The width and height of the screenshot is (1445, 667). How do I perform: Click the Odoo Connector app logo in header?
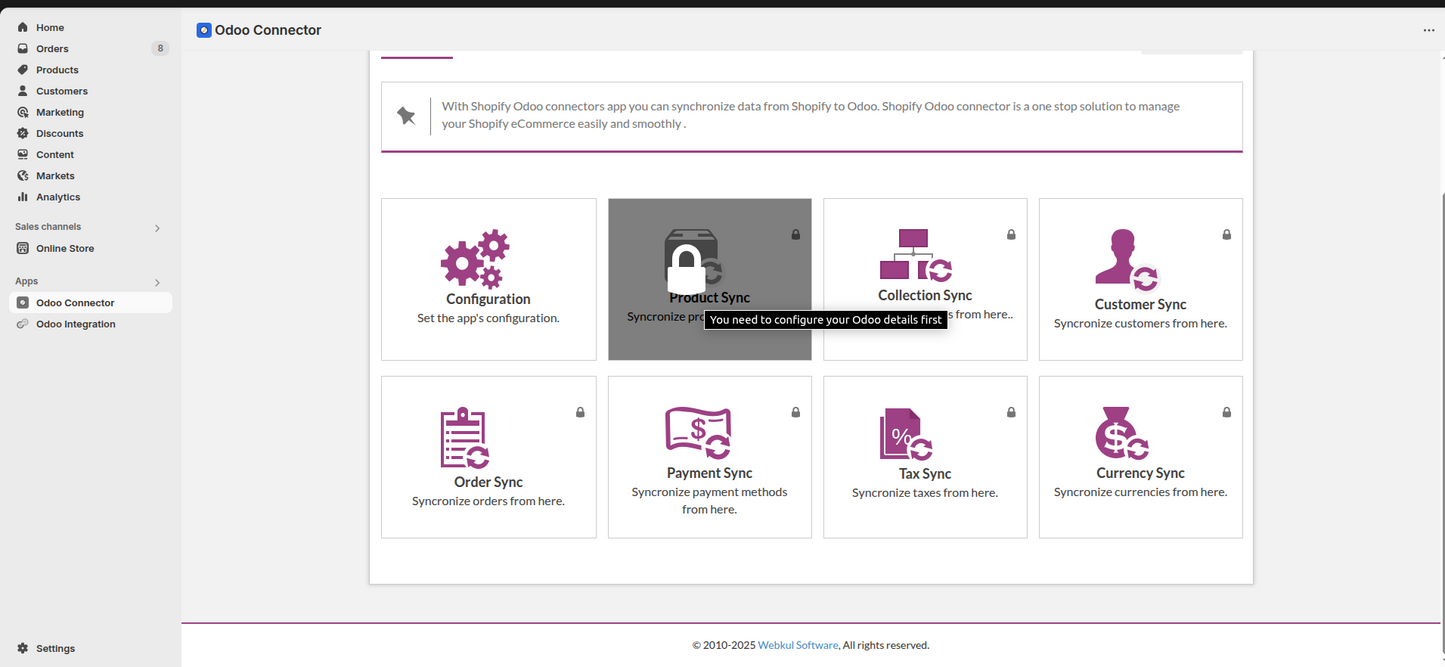204,30
